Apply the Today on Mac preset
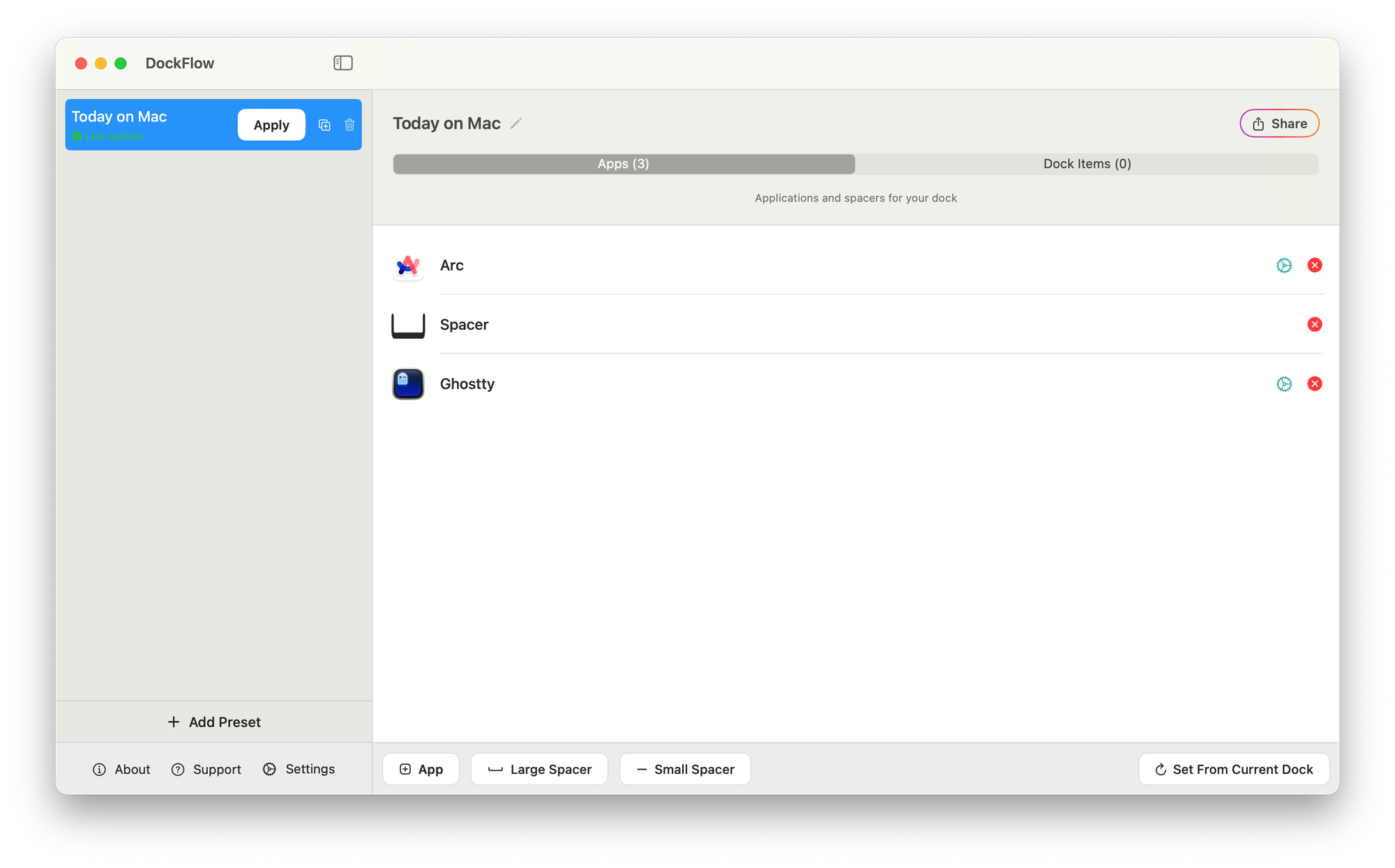The image size is (1395, 868). pos(271,125)
